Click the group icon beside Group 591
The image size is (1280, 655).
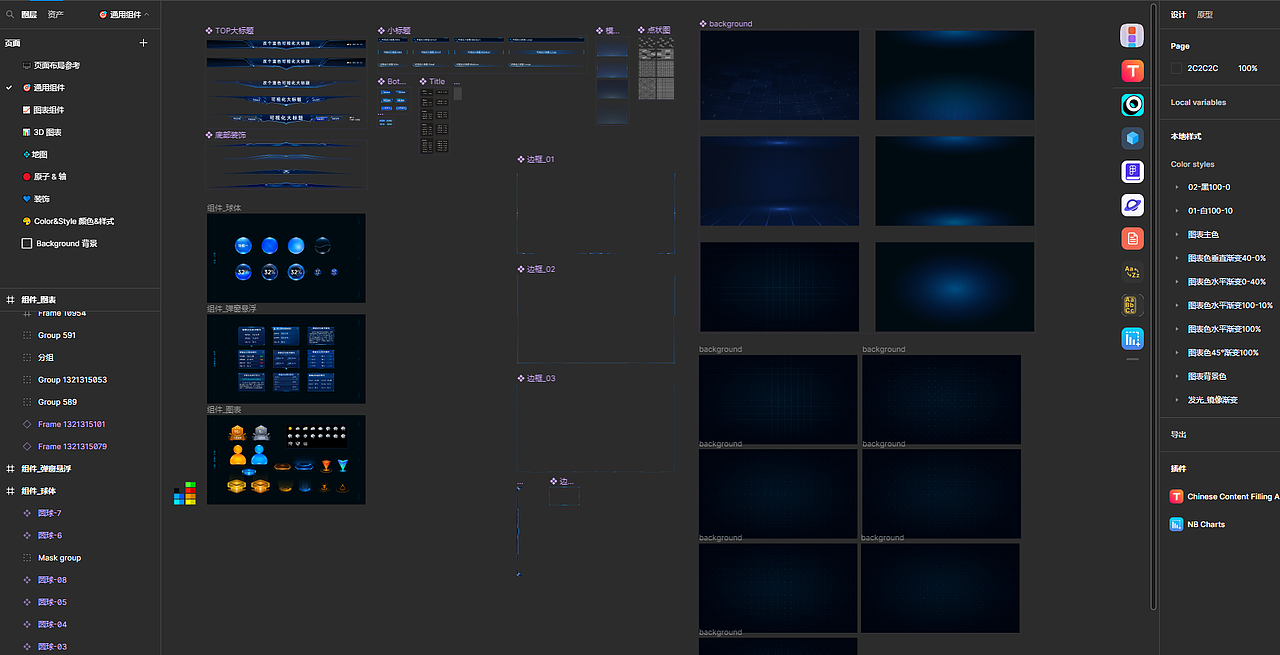click(x=27, y=335)
